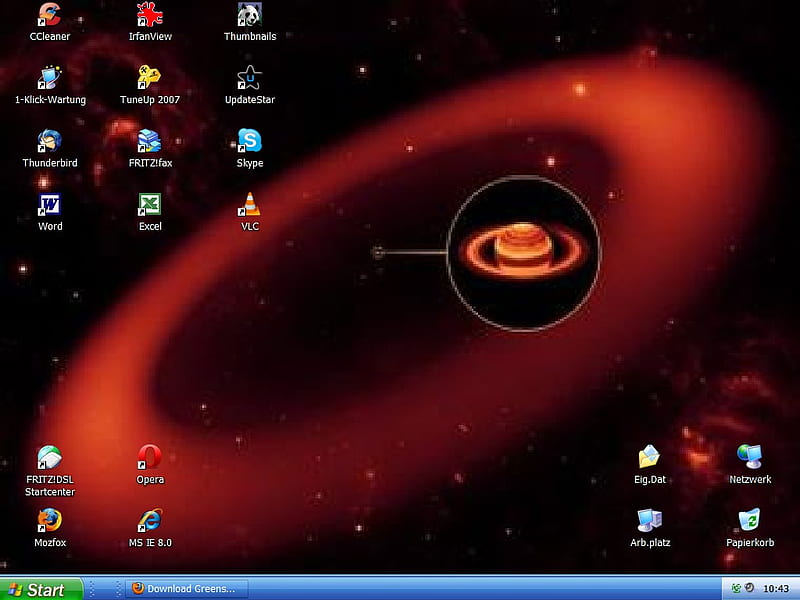Select the FRITZ!DSL Startcenter icon

pyautogui.click(x=49, y=457)
